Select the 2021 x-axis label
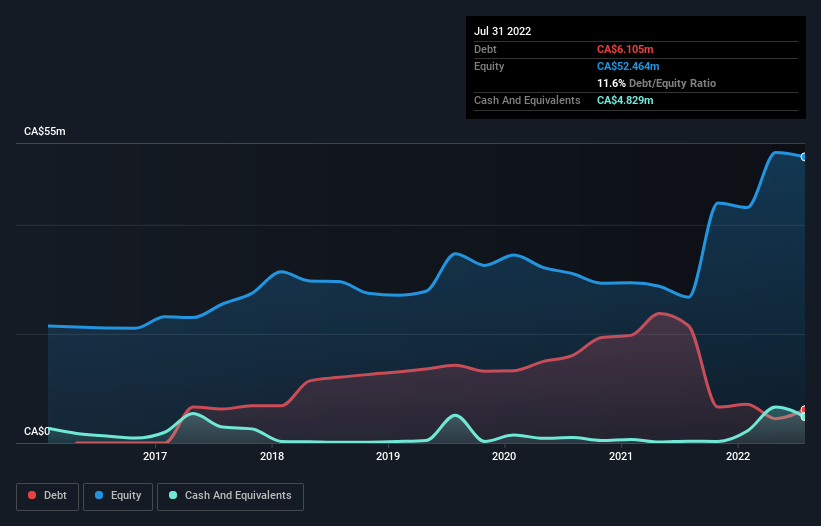Screen dimensions: 821x526 click(621, 456)
